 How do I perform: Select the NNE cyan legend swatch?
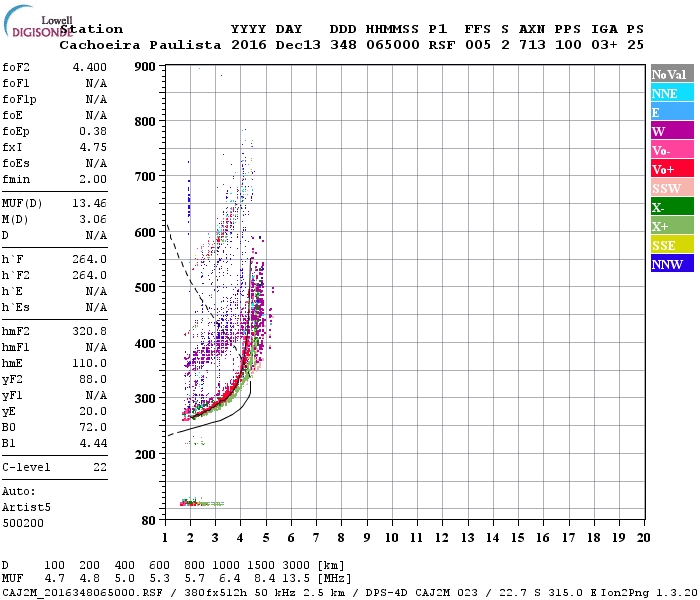[672, 93]
